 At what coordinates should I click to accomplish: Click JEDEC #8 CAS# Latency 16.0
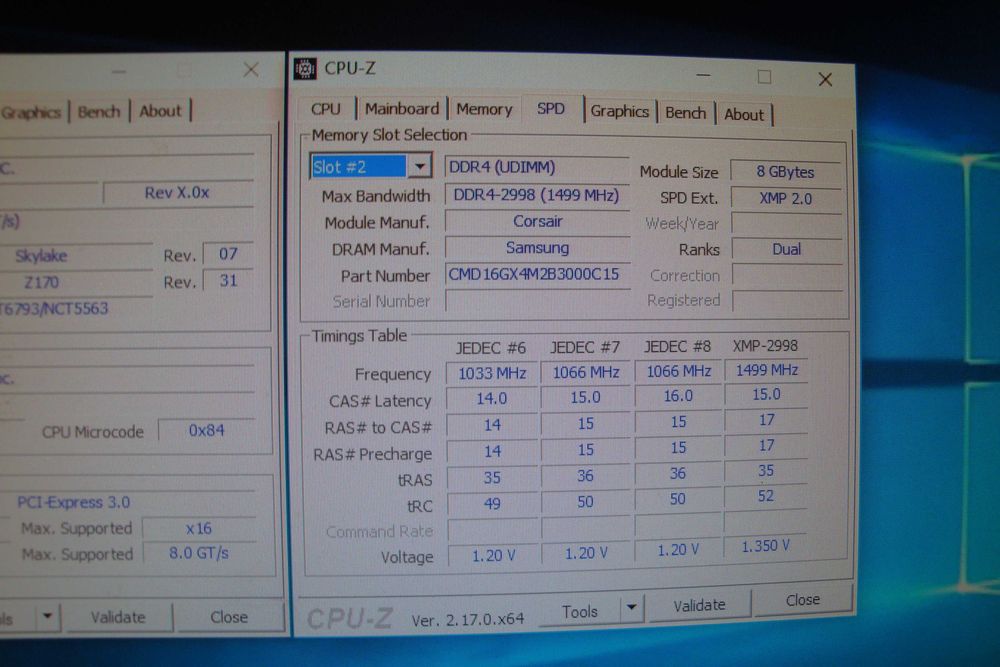(x=678, y=396)
